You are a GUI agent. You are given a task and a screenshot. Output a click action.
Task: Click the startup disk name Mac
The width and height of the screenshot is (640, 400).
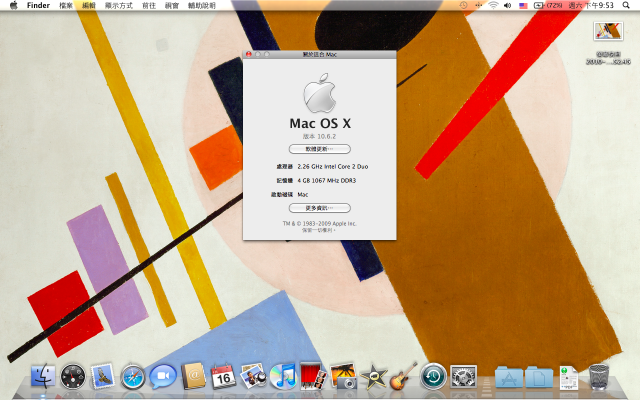click(302, 195)
